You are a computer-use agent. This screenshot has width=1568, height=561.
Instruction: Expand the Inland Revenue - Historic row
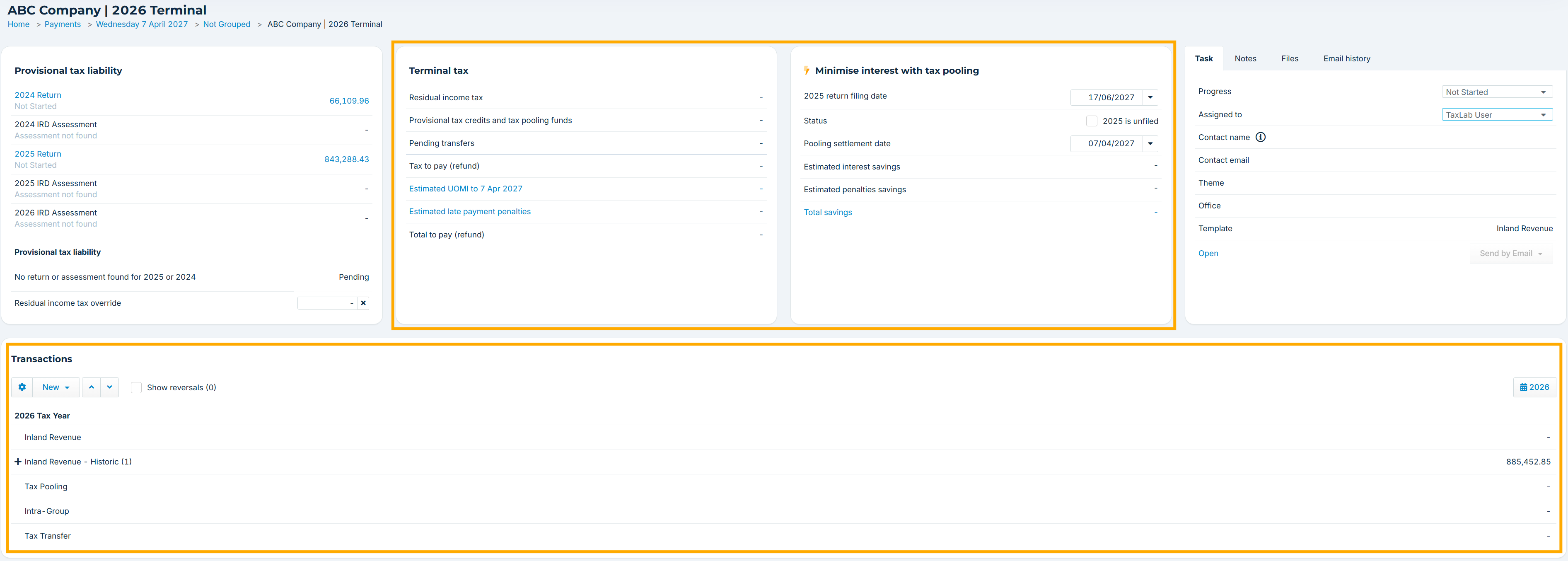pyautogui.click(x=18, y=462)
